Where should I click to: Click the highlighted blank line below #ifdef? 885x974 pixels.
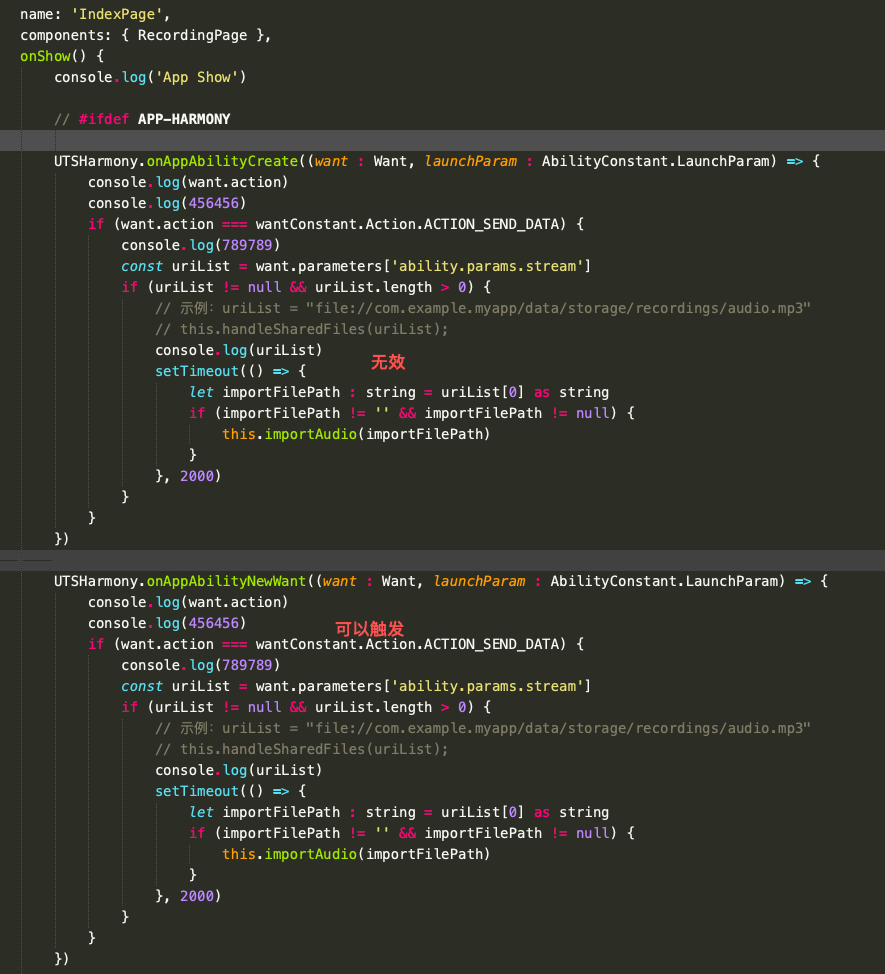[442, 140]
